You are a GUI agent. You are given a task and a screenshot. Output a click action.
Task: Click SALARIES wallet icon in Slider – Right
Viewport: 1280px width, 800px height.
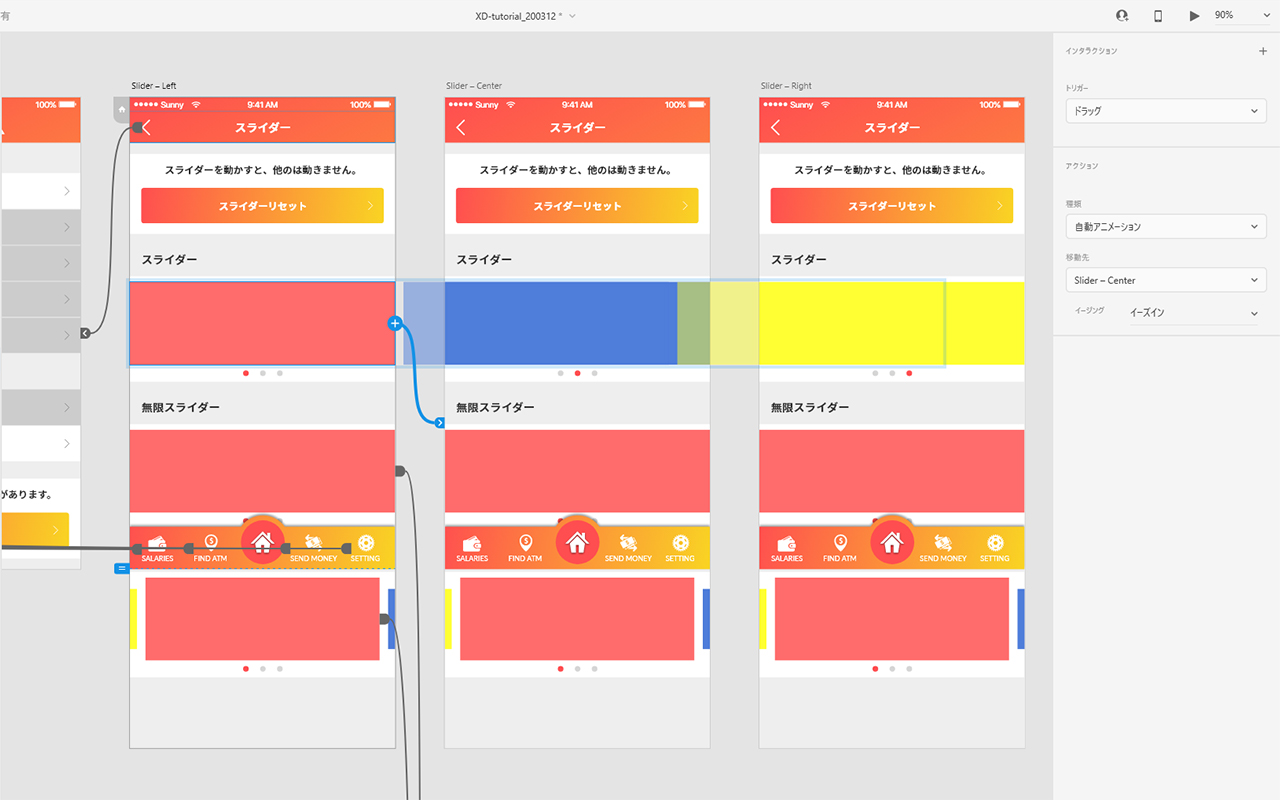(787, 543)
